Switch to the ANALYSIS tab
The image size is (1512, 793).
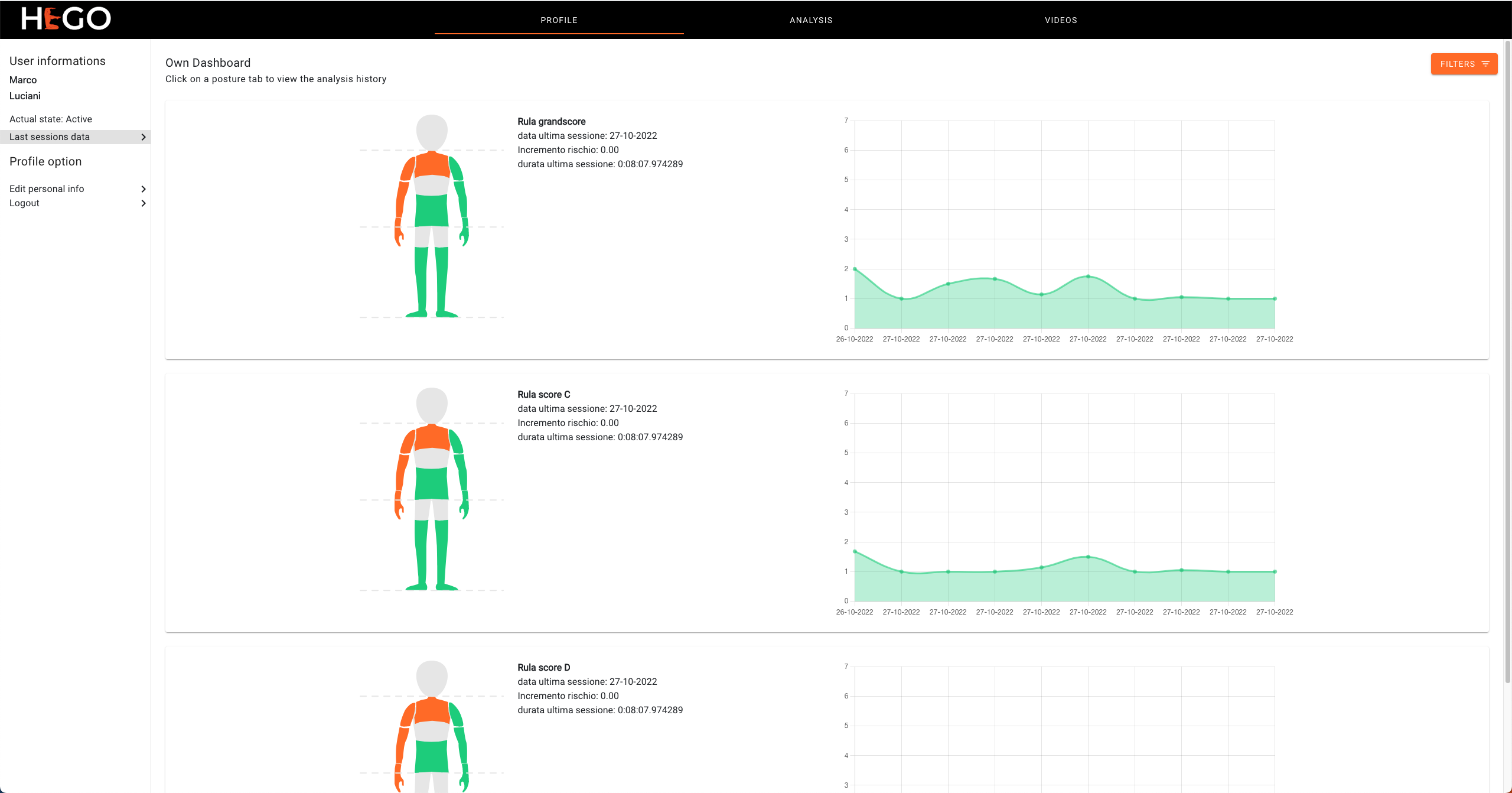point(811,20)
